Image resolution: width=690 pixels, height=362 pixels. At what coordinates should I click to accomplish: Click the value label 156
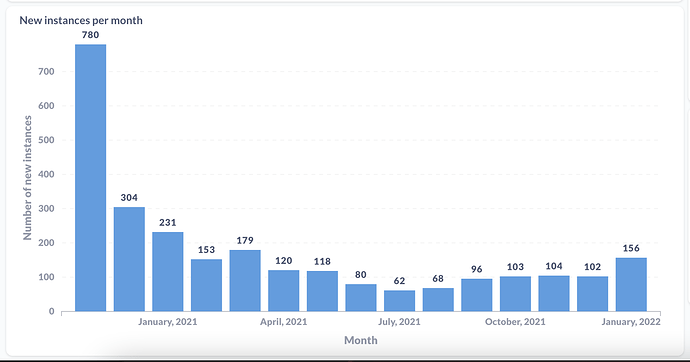pos(631,248)
